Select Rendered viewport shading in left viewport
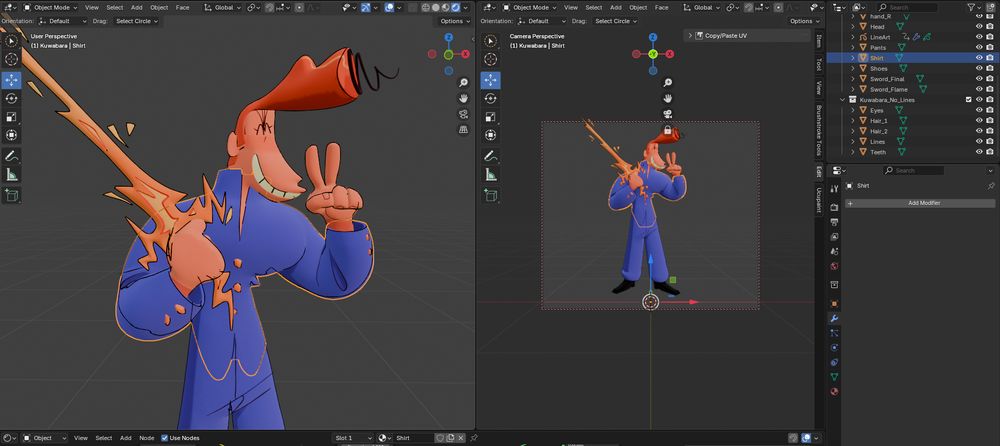The image size is (1000, 446). point(456,8)
